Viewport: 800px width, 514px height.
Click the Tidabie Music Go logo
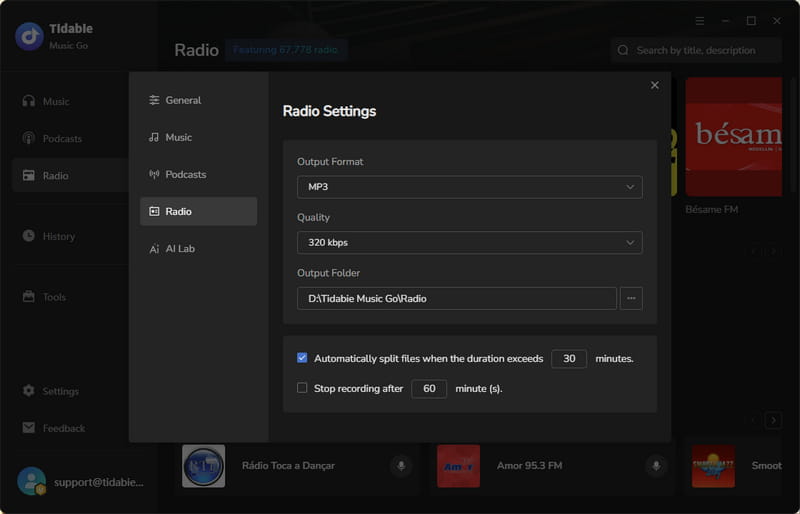point(30,36)
